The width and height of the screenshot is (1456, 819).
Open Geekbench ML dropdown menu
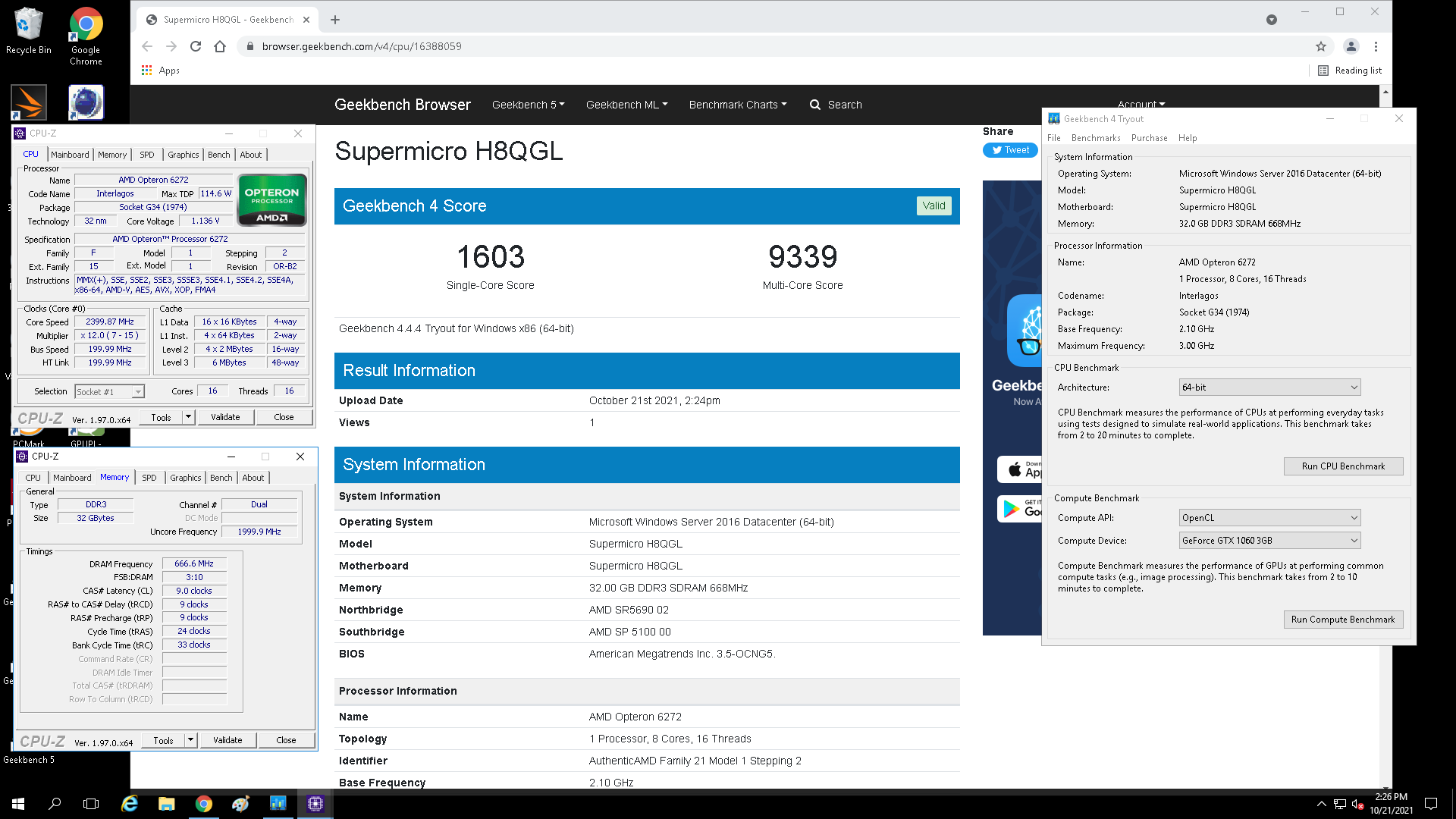tap(626, 105)
